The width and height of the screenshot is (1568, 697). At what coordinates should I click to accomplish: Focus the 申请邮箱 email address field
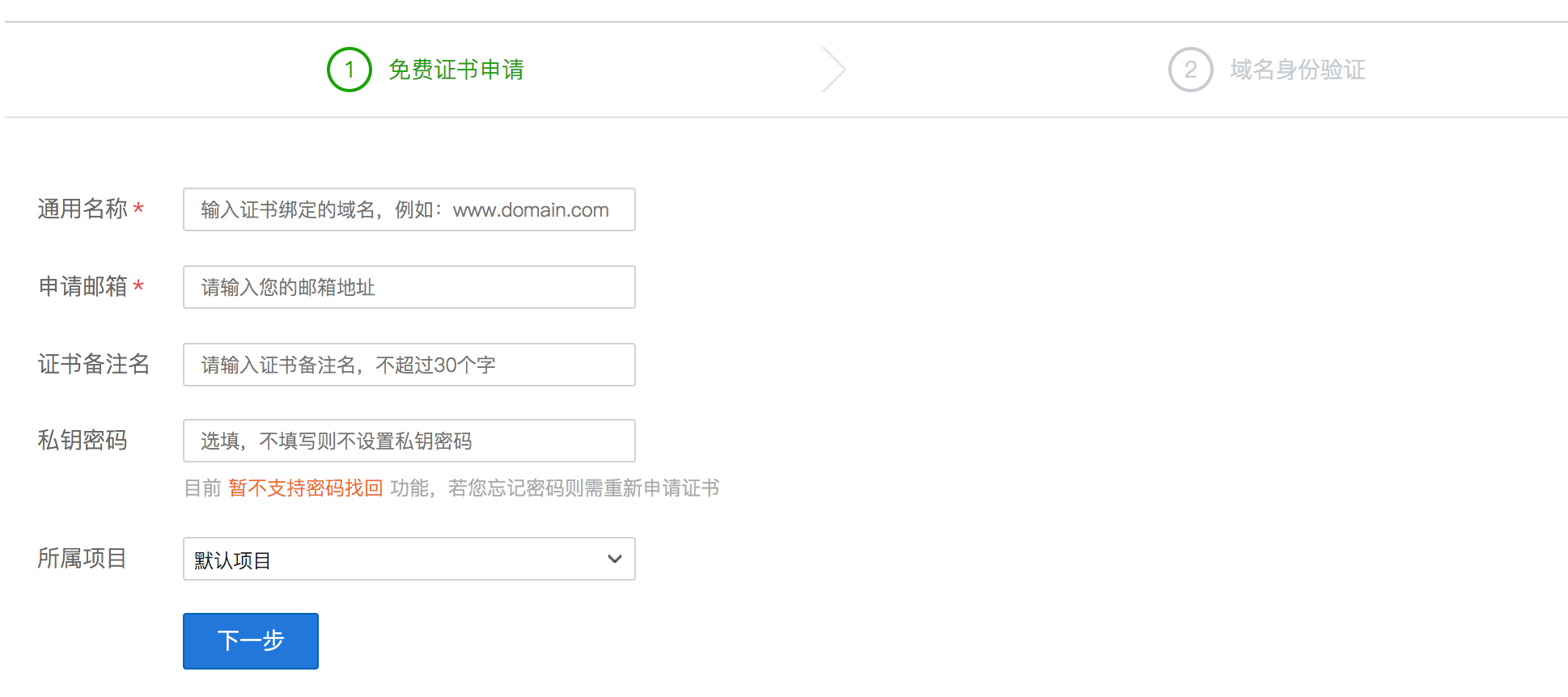[409, 287]
